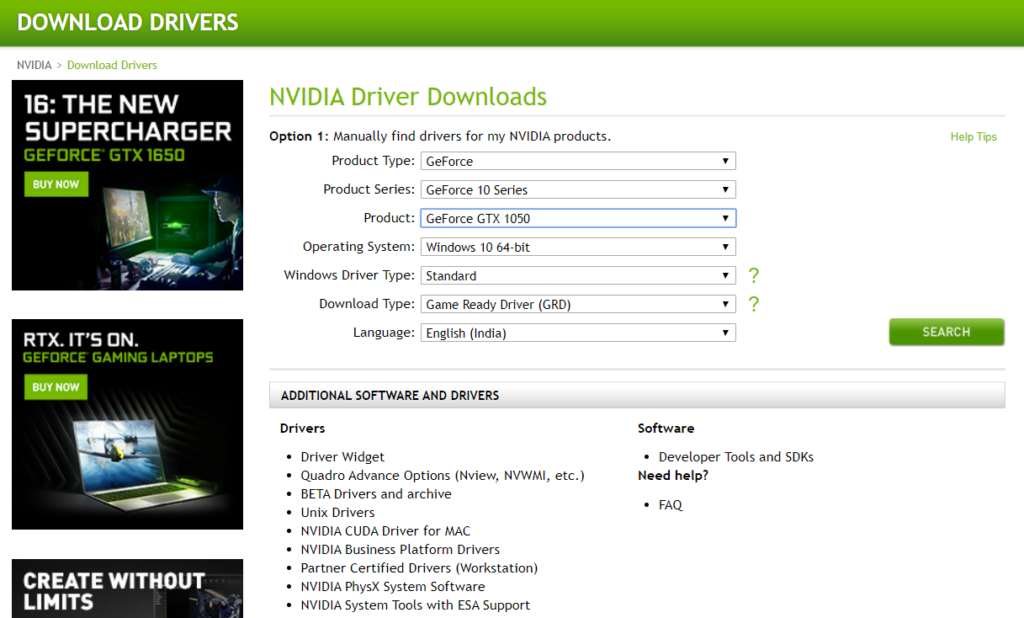Open the Product dropdown showing GeForce GTX 1050
This screenshot has height=618, width=1024.
(x=578, y=218)
